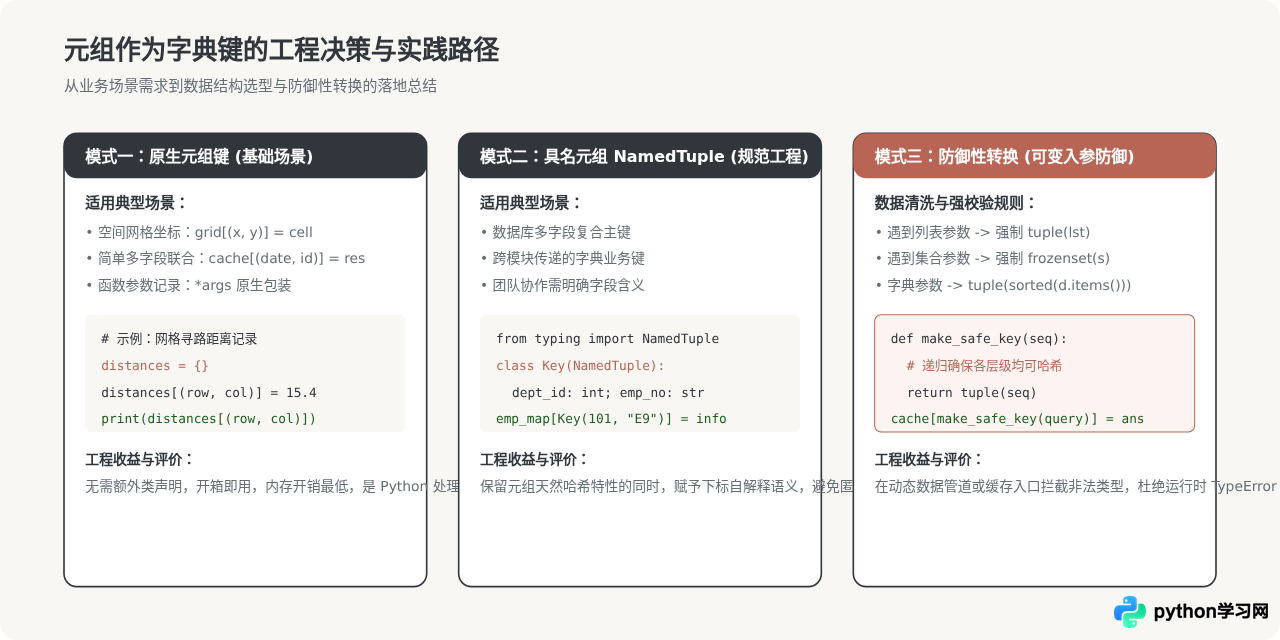Click code line distances[(row, col)] = 15.4
Screen dimensions: 1280x640
click(x=209, y=392)
